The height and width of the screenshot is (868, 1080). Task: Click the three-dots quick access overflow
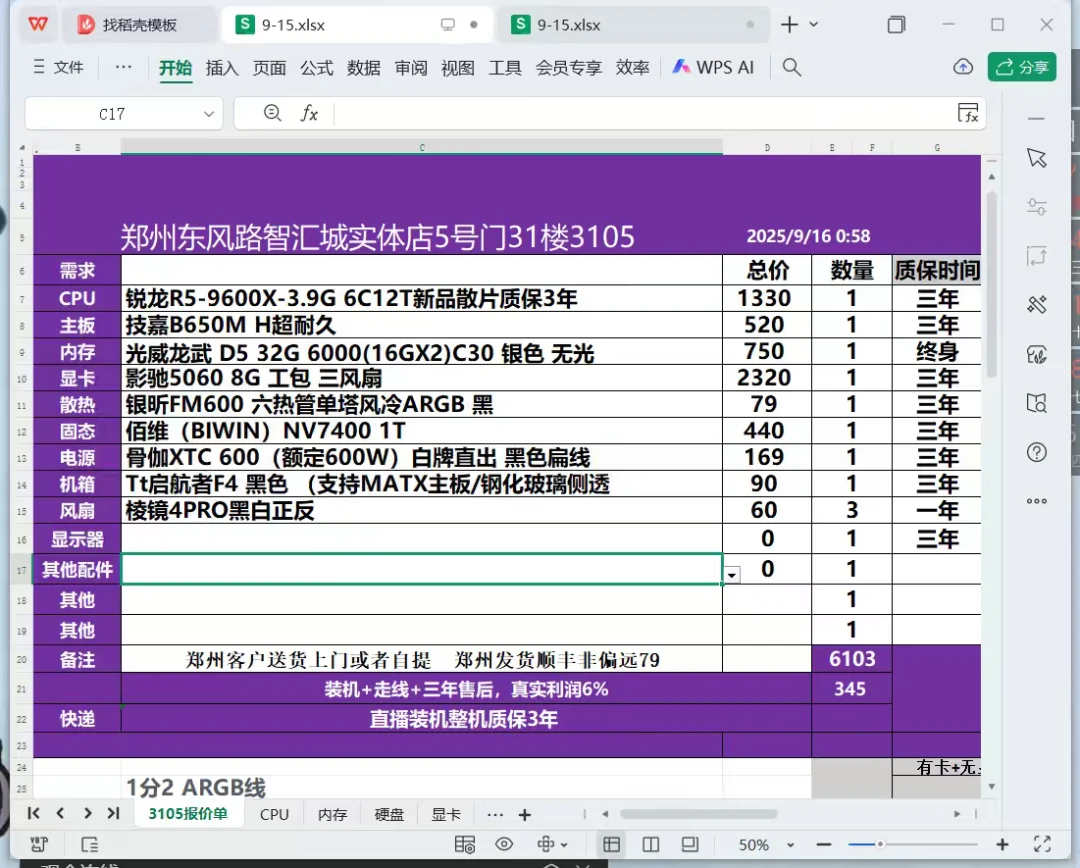click(123, 67)
